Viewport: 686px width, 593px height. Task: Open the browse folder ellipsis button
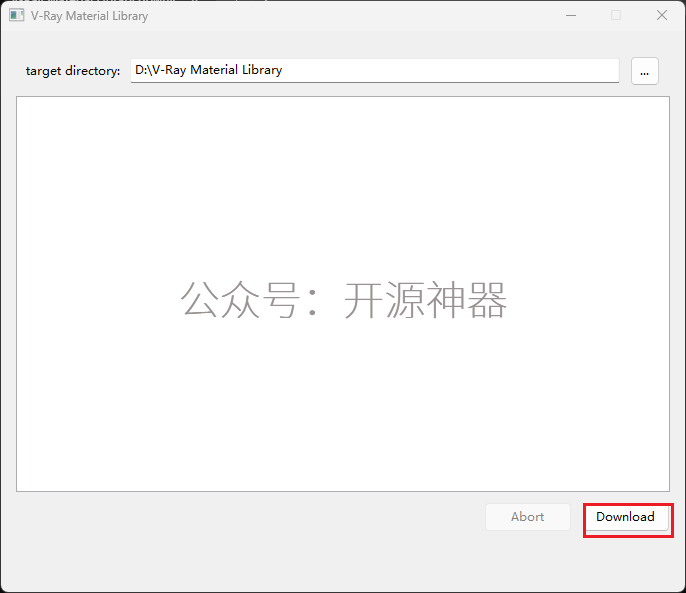(x=644, y=71)
